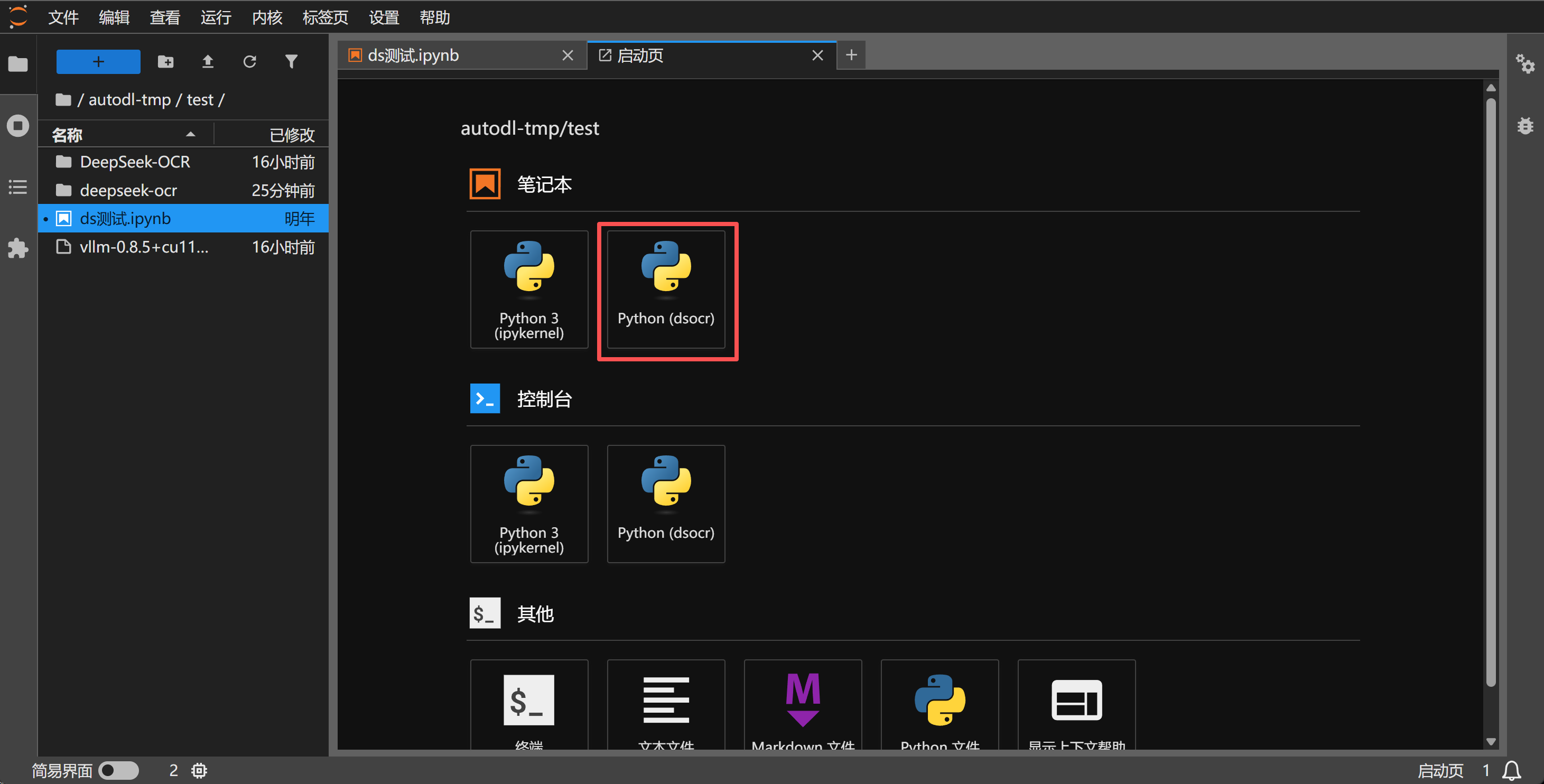This screenshot has width=1544, height=784.
Task: Click the file filter funnel icon
Action: 291,61
